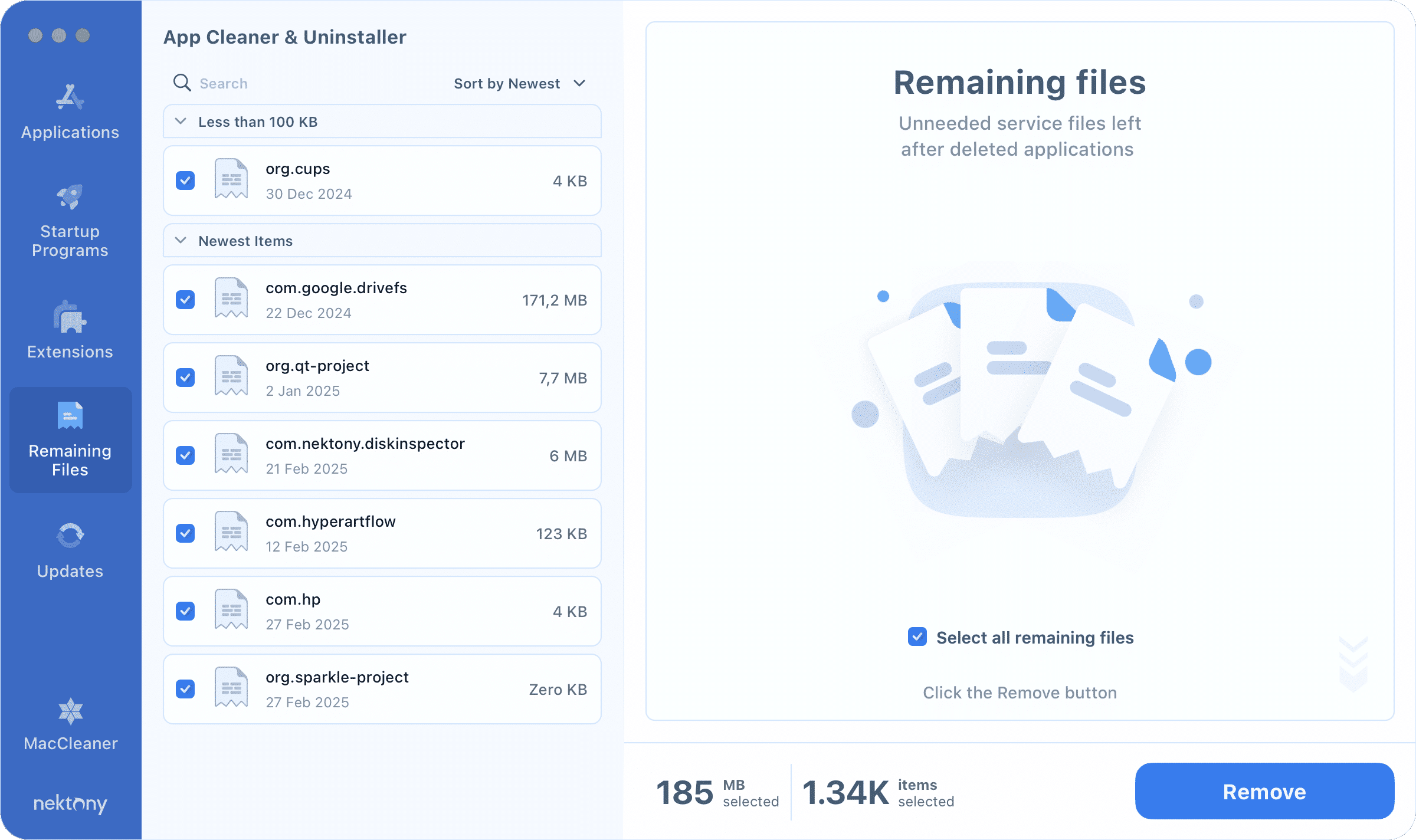
Task: Uncheck the org.cups checkbox
Action: click(x=185, y=181)
